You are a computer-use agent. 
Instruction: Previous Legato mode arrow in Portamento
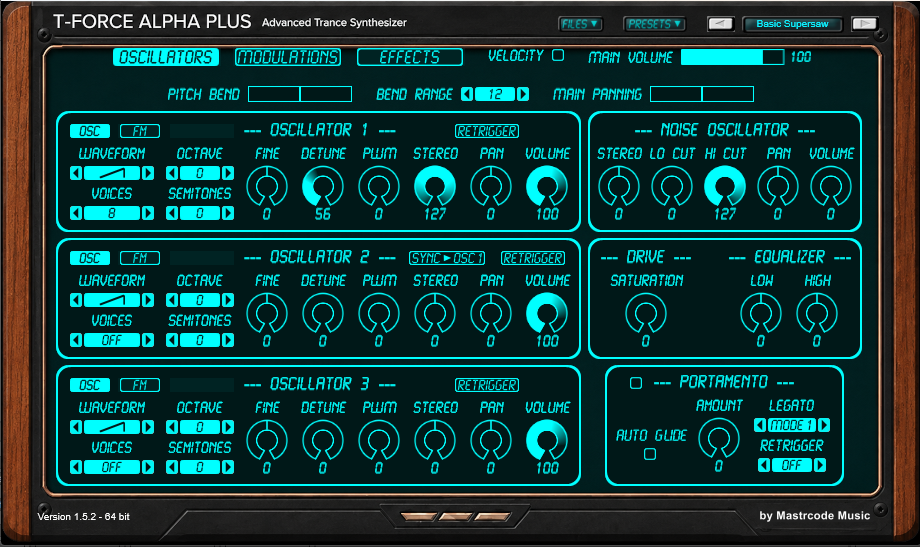click(760, 424)
